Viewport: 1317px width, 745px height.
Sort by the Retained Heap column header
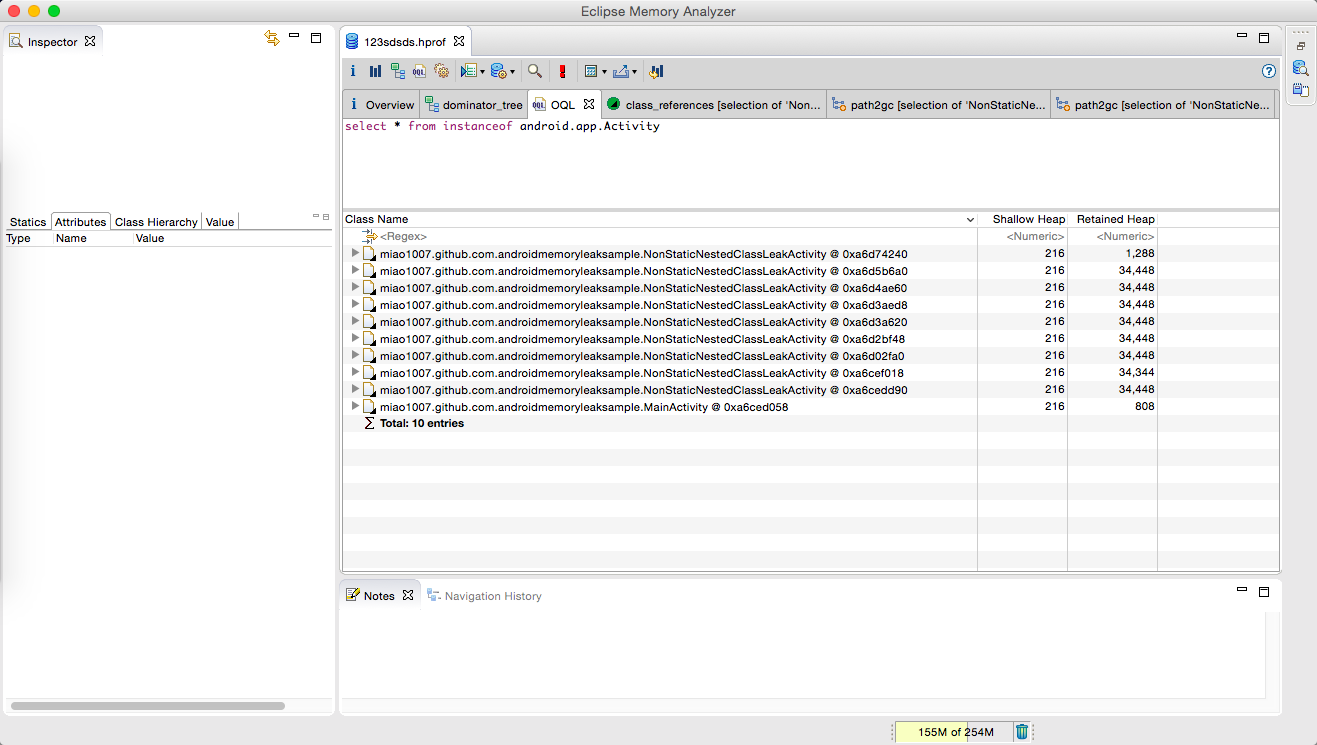[1115, 219]
